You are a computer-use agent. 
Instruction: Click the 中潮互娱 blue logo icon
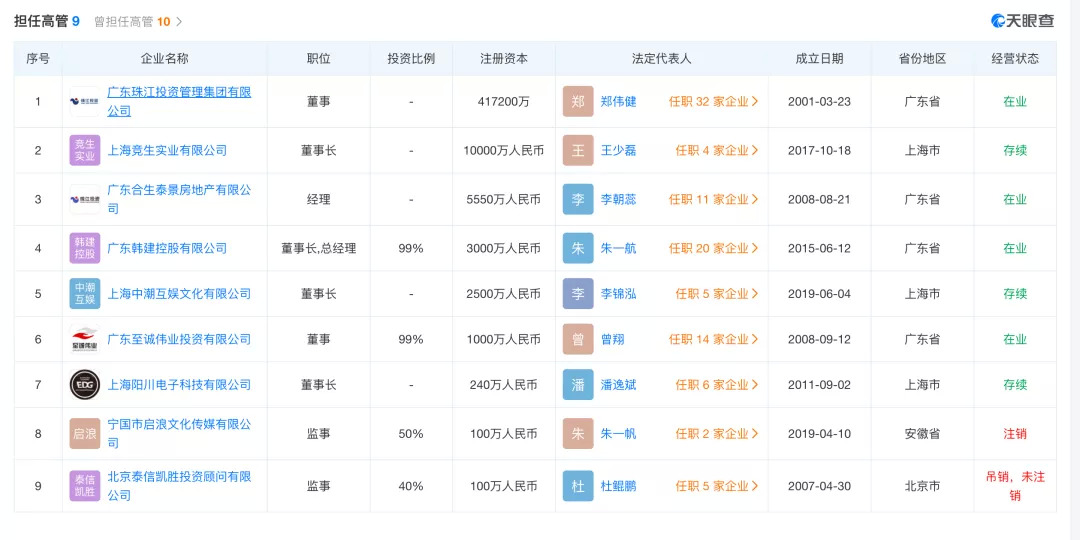85,294
